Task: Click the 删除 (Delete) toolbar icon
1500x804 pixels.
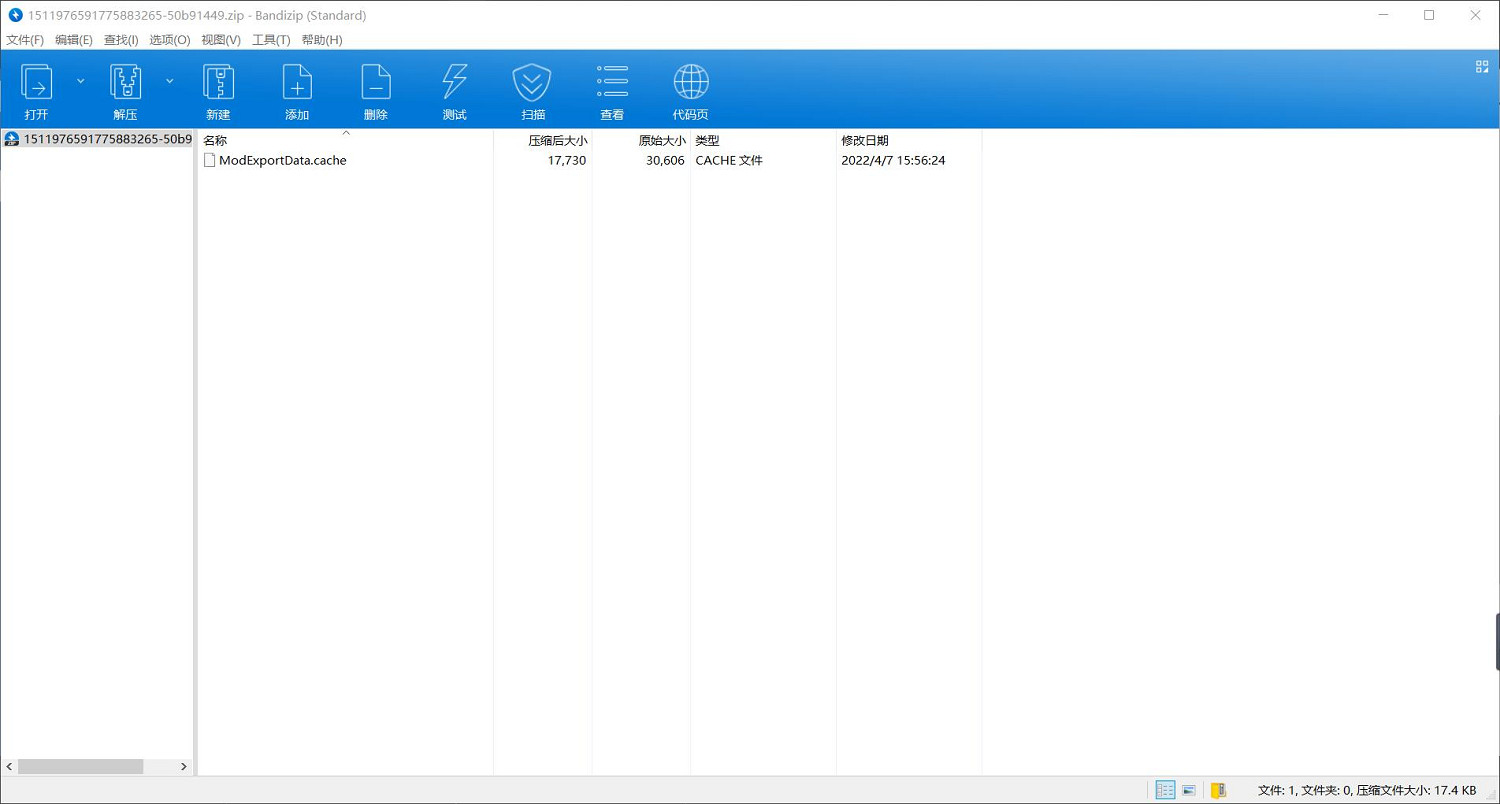Action: (376, 91)
